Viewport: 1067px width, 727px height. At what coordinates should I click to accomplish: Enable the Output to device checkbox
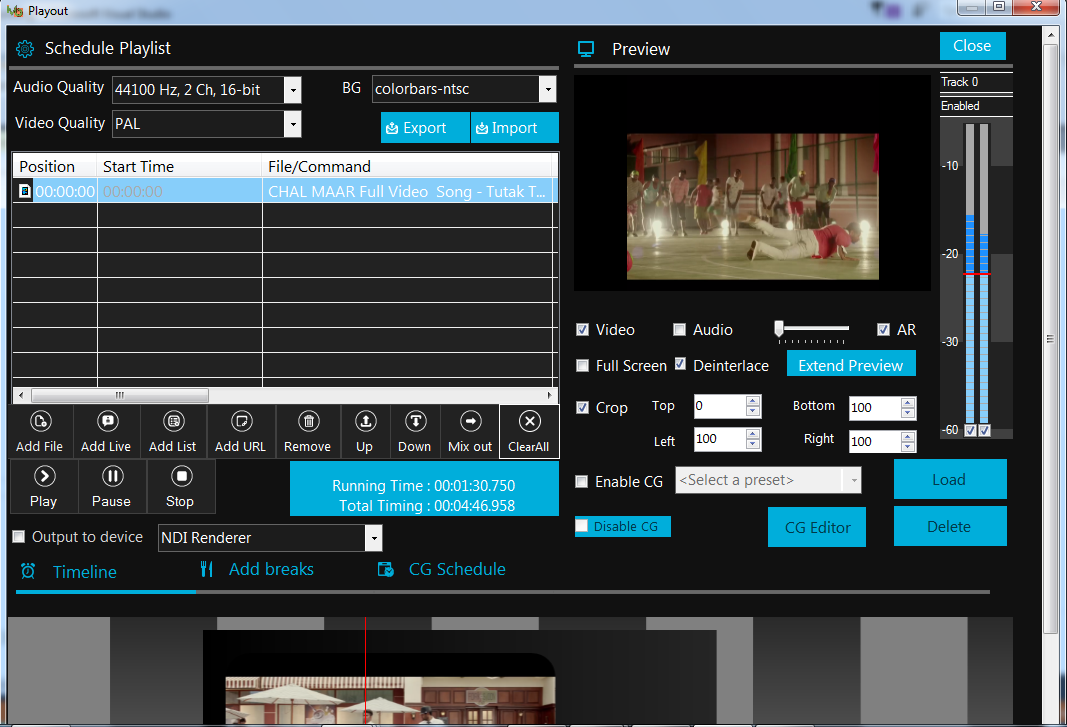pyautogui.click(x=19, y=536)
